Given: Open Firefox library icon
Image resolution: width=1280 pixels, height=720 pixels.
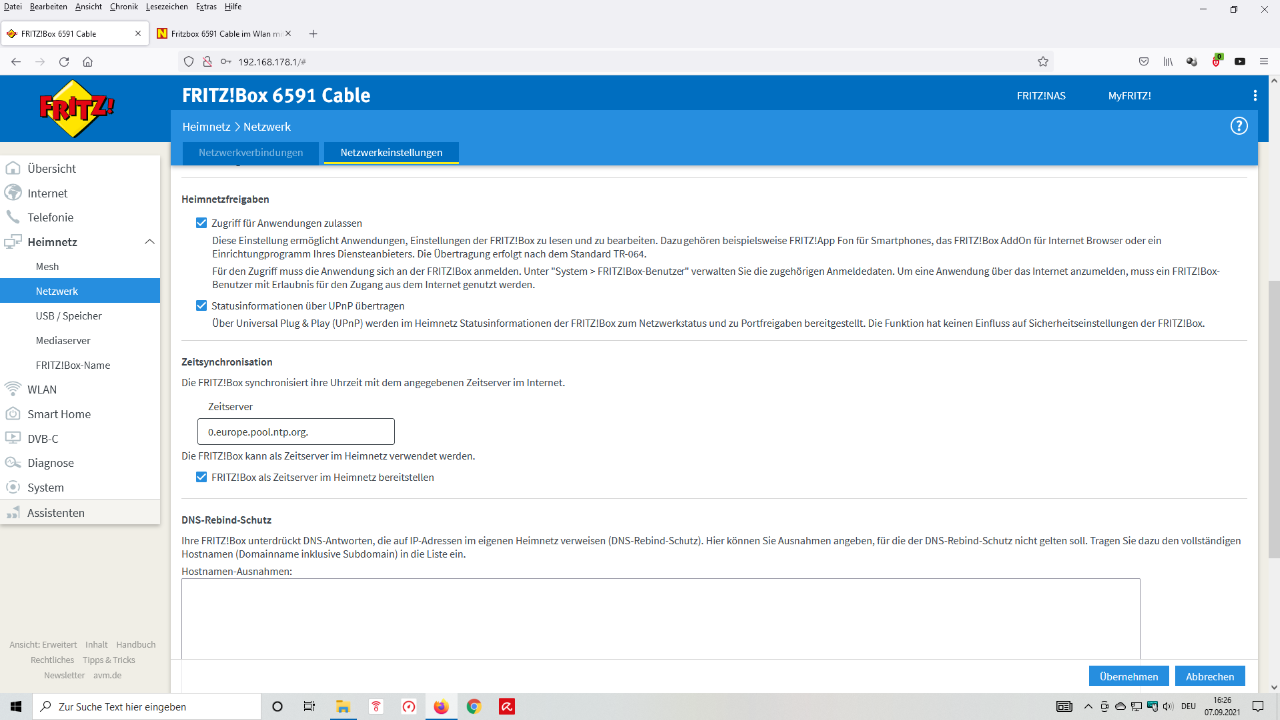Looking at the screenshot, I should click(x=1168, y=61).
